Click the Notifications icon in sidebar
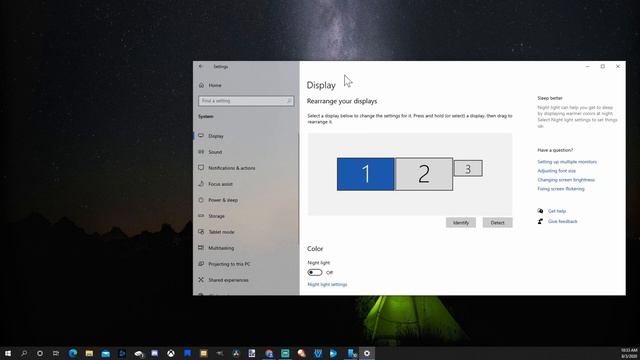 pos(201,167)
